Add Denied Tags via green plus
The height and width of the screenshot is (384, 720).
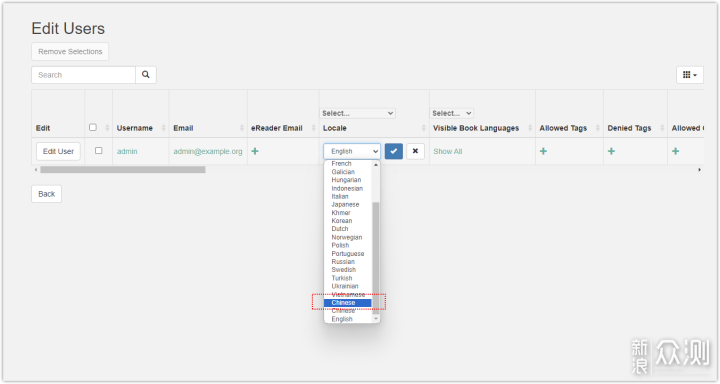pyautogui.click(x=611, y=151)
